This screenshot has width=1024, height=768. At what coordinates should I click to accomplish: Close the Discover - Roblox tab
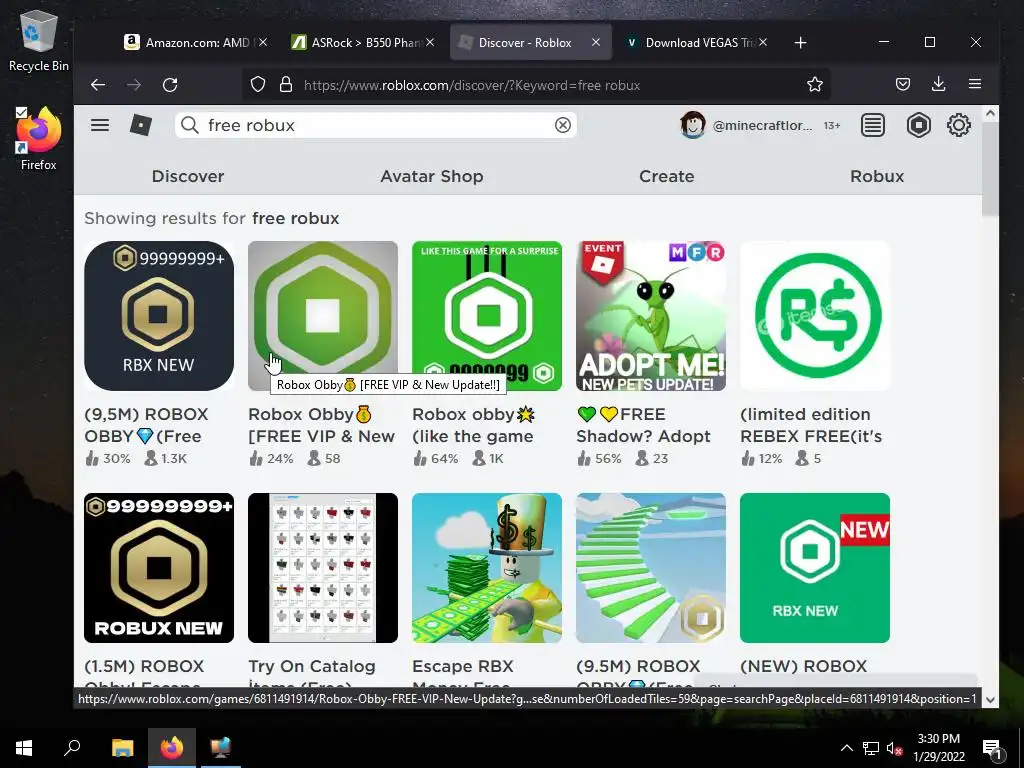pos(596,42)
